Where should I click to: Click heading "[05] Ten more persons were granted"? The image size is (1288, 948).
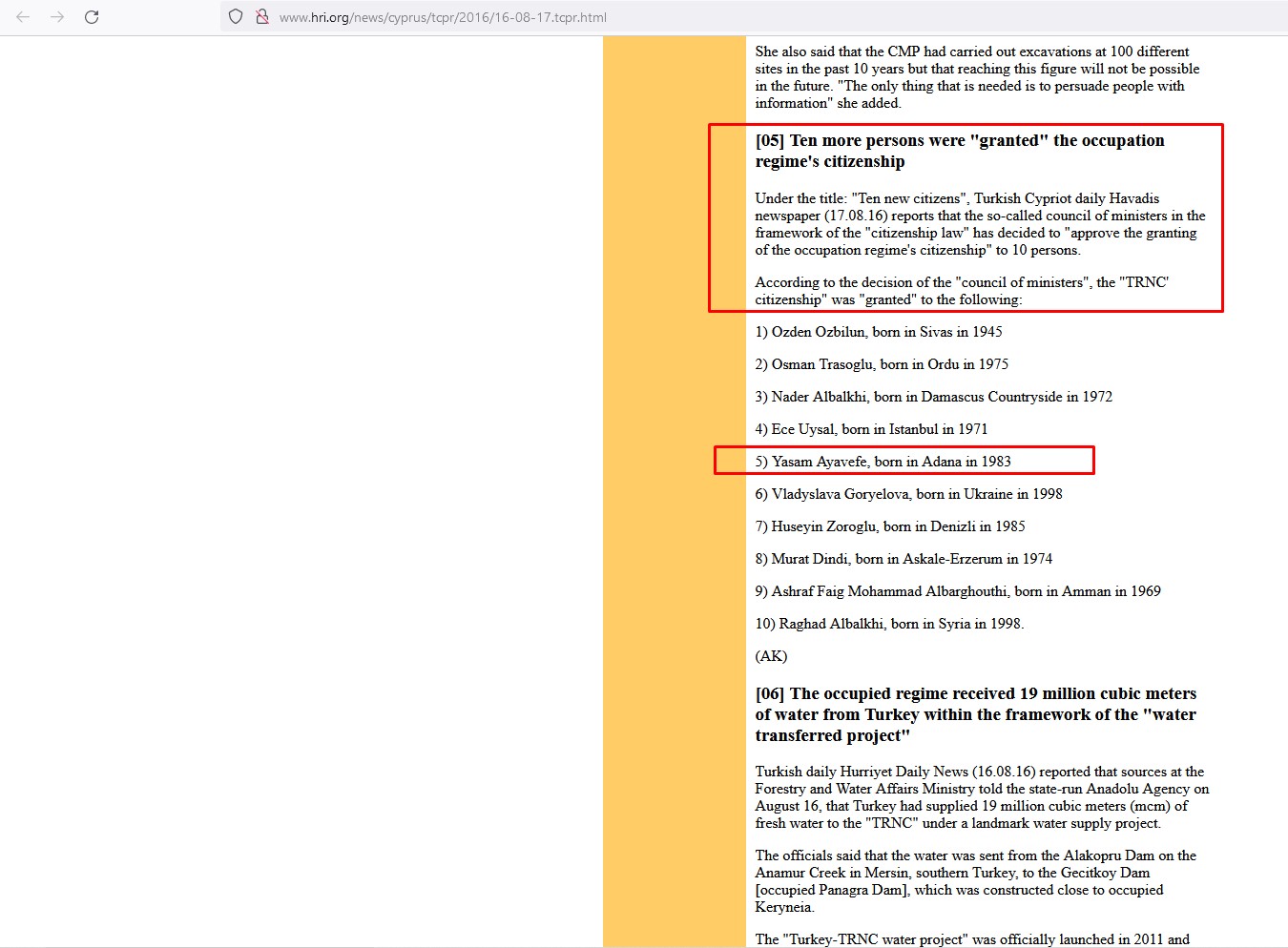point(960,151)
